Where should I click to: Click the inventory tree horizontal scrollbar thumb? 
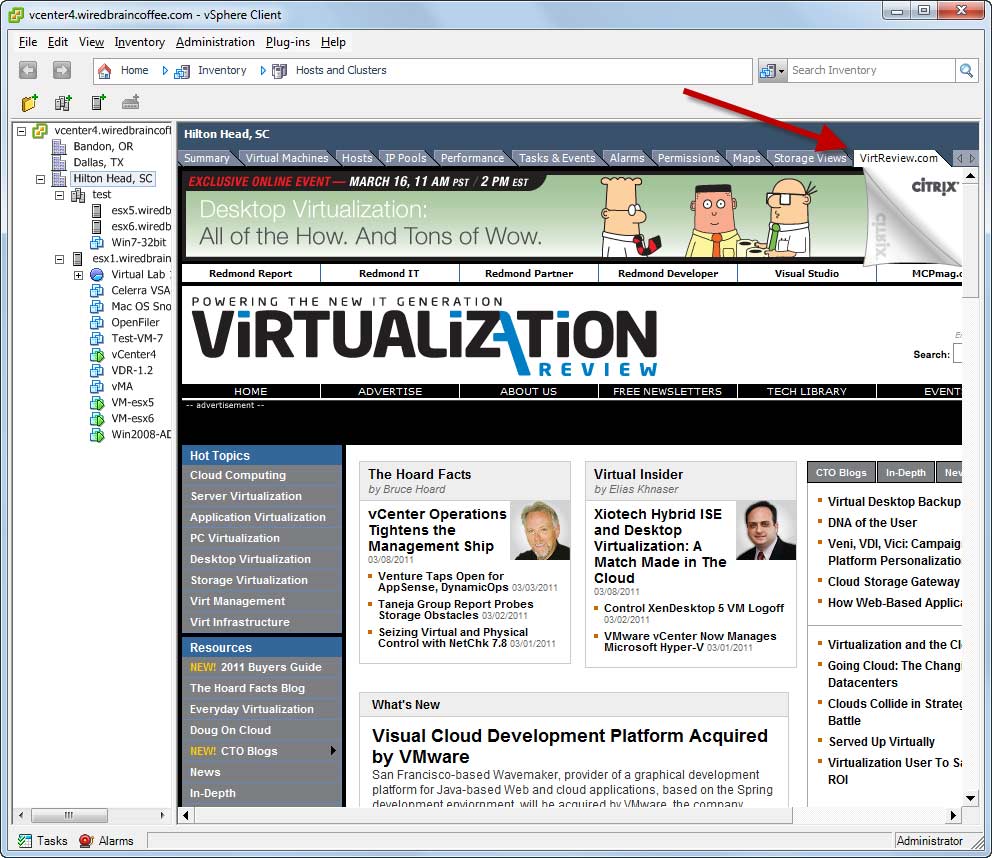(69, 815)
